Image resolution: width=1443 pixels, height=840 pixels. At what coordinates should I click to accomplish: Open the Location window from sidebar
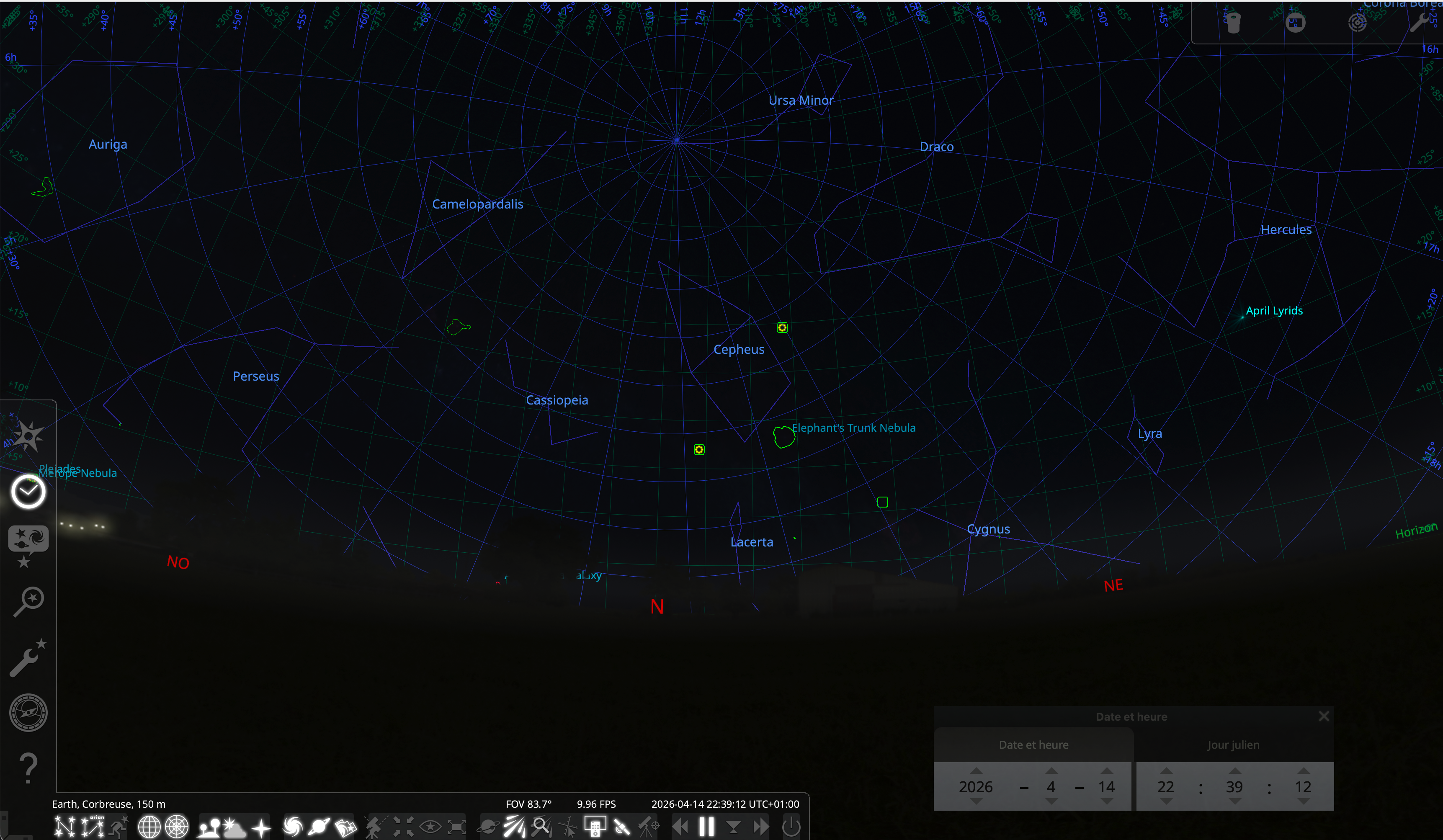tap(28, 437)
